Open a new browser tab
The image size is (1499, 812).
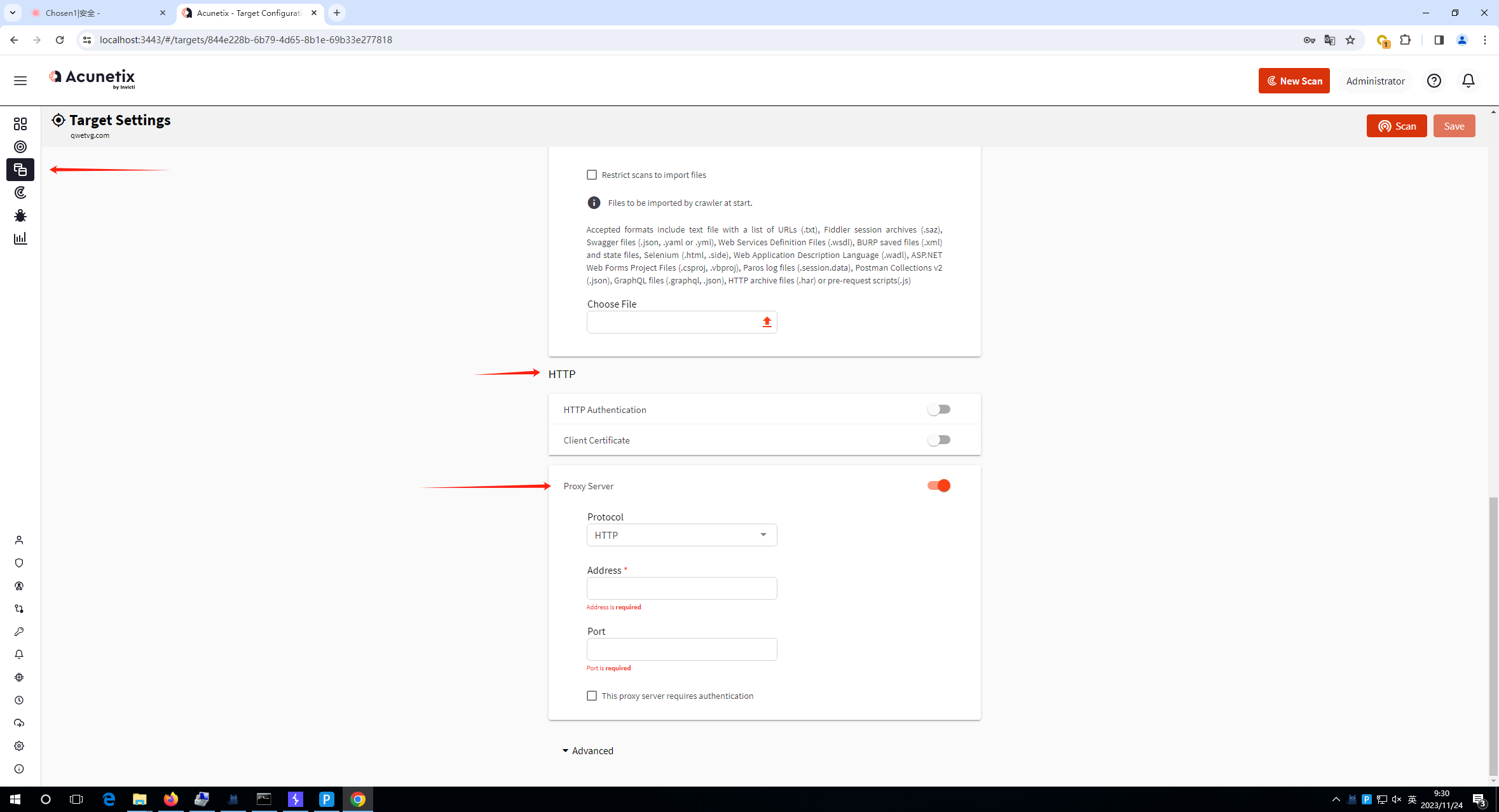click(x=337, y=13)
